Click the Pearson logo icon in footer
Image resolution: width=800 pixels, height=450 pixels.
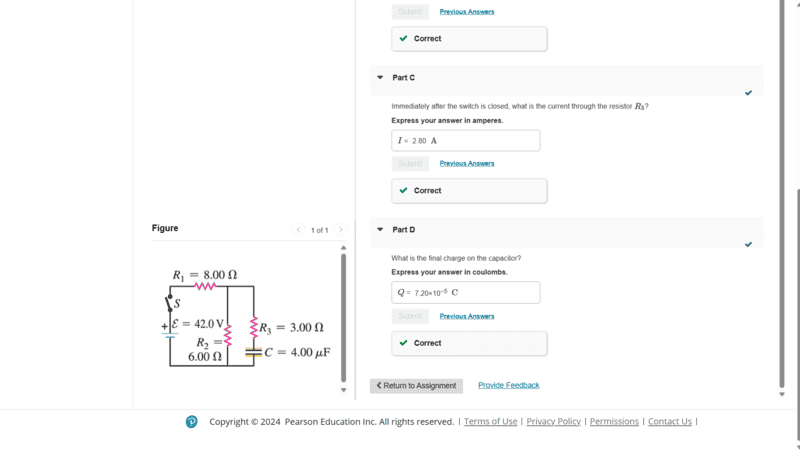tap(192, 422)
